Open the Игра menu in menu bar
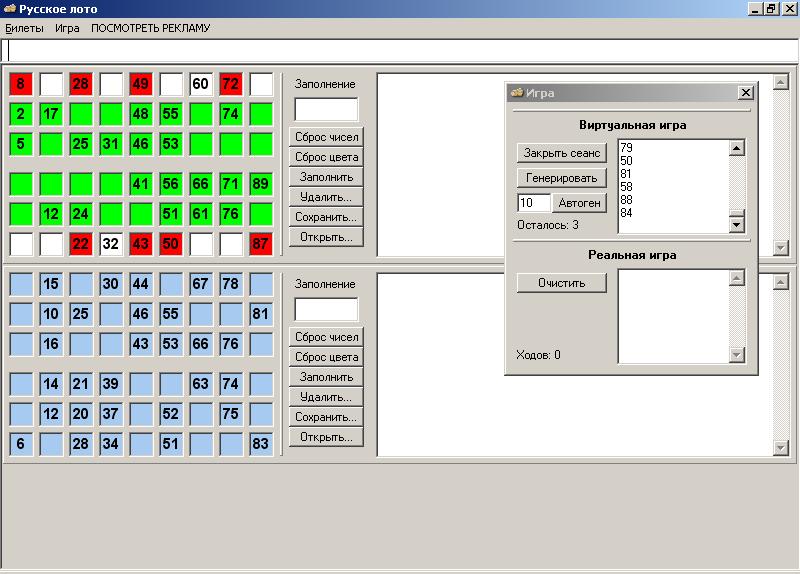The height and width of the screenshot is (574, 800). coord(67,28)
